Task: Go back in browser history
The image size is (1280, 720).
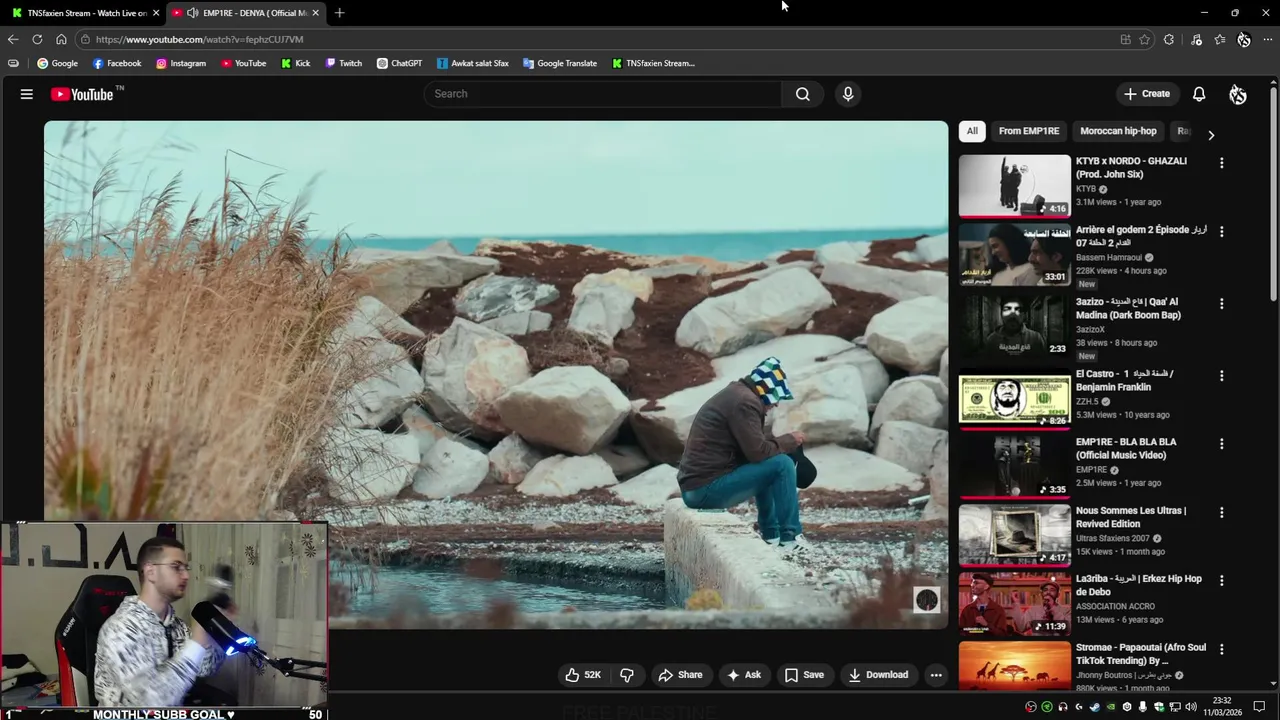Action: [x=13, y=39]
